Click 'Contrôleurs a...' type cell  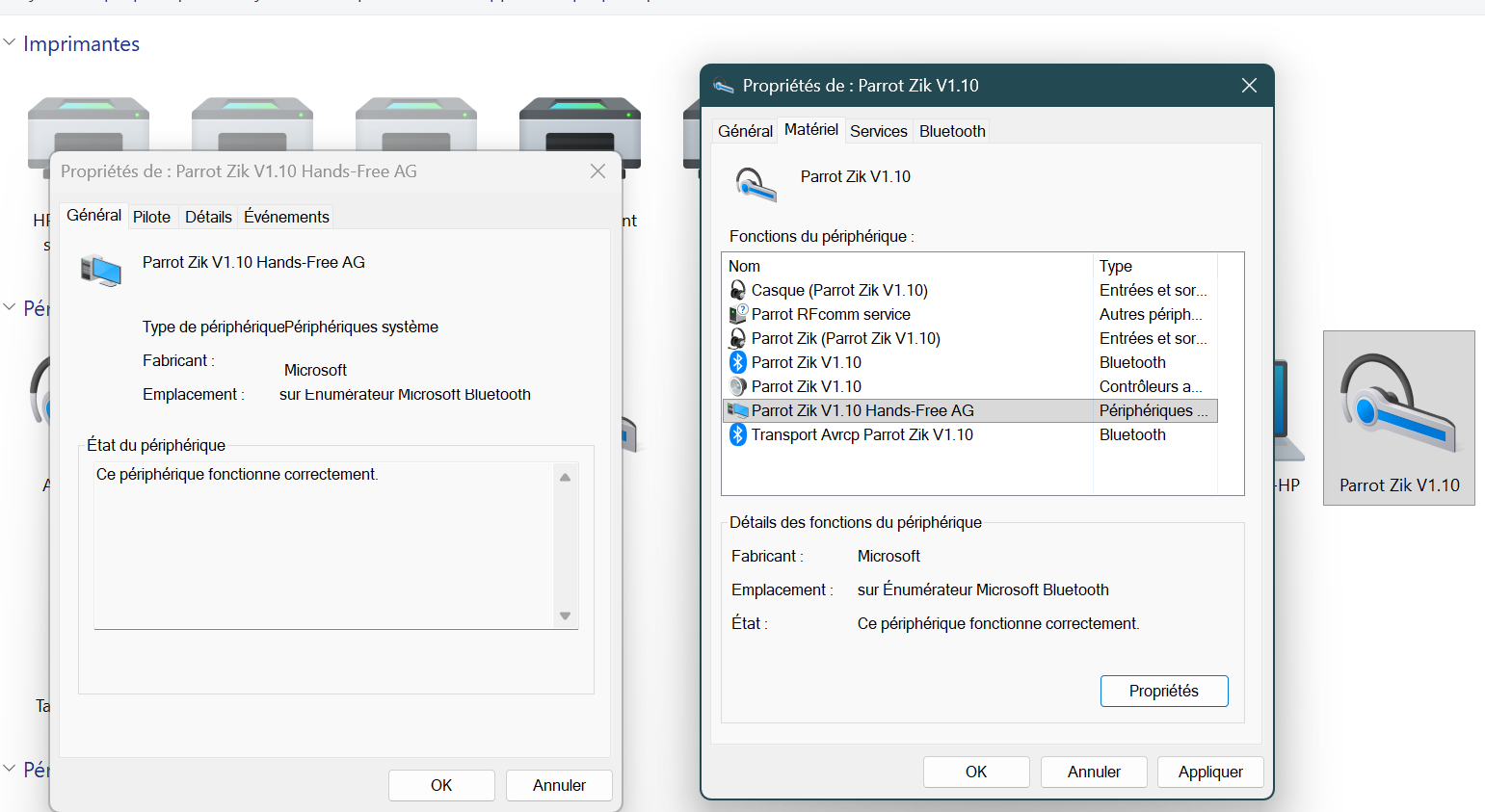click(1151, 386)
